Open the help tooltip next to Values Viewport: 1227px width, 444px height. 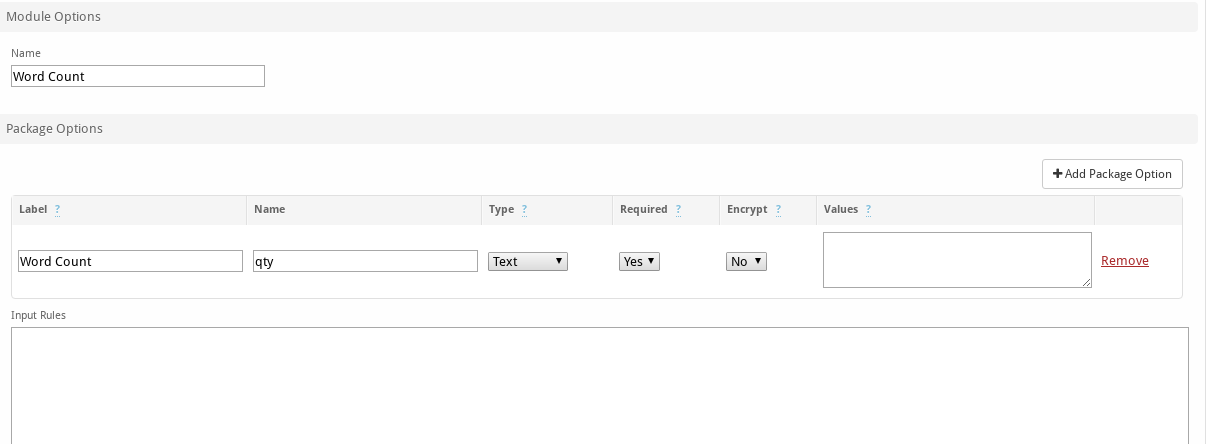point(868,210)
